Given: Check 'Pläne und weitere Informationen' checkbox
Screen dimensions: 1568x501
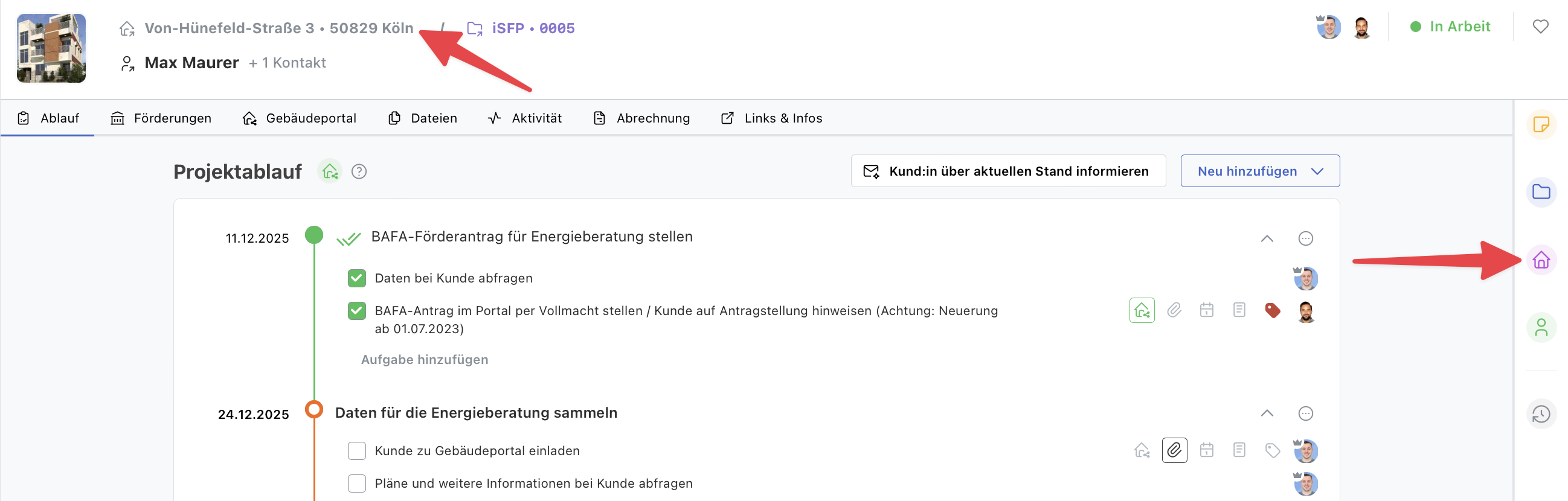Looking at the screenshot, I should click(357, 483).
